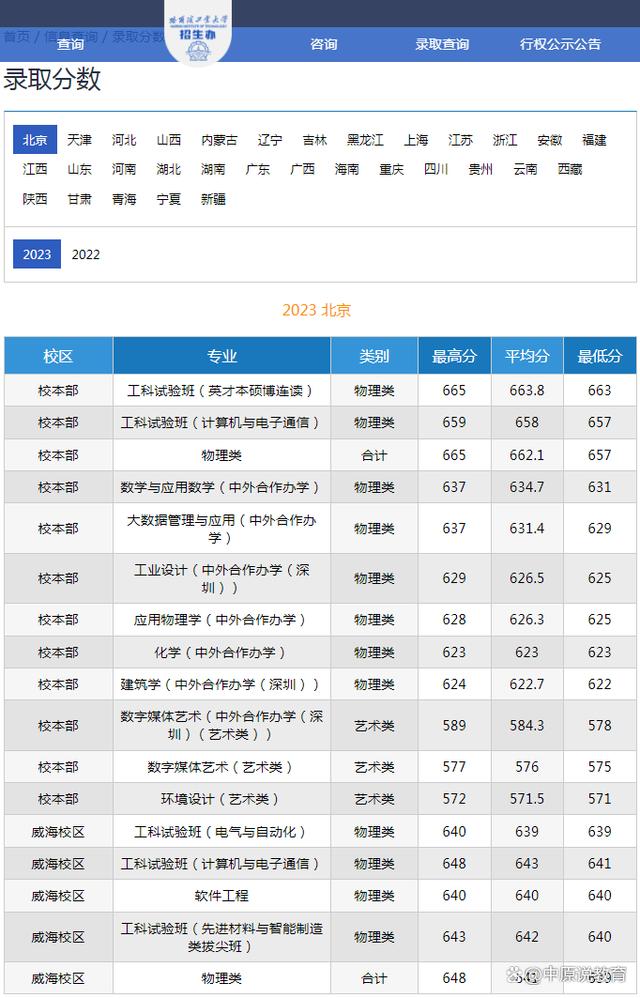Click 工科试验班（电气与自动化）cell
Viewport: 640px width, 998px height.
pyautogui.click(x=221, y=831)
